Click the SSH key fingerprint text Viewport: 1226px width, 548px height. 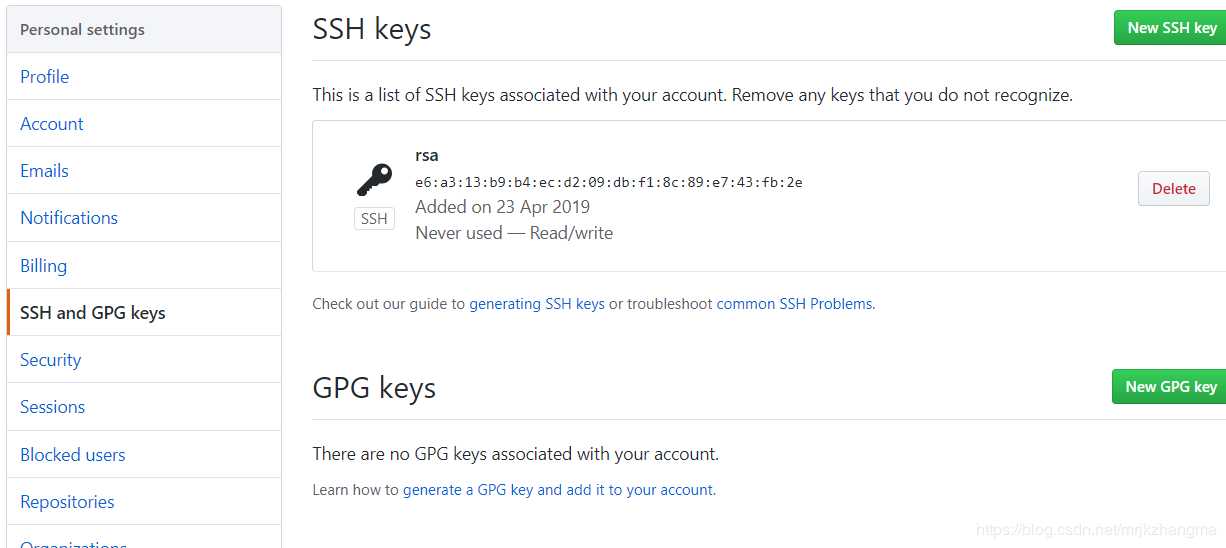tap(609, 182)
